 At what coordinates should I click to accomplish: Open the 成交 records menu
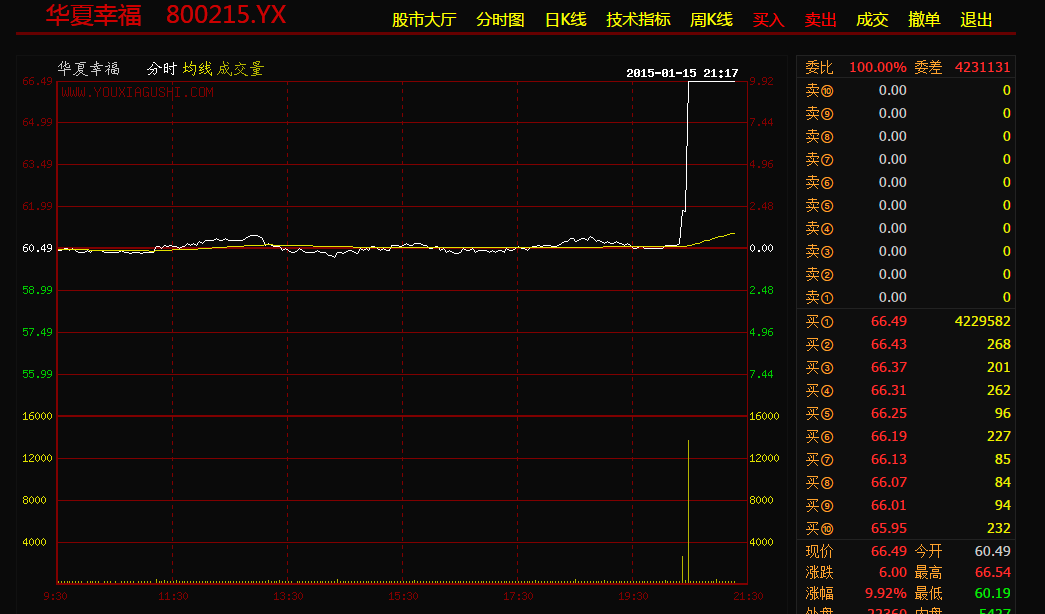click(x=872, y=20)
